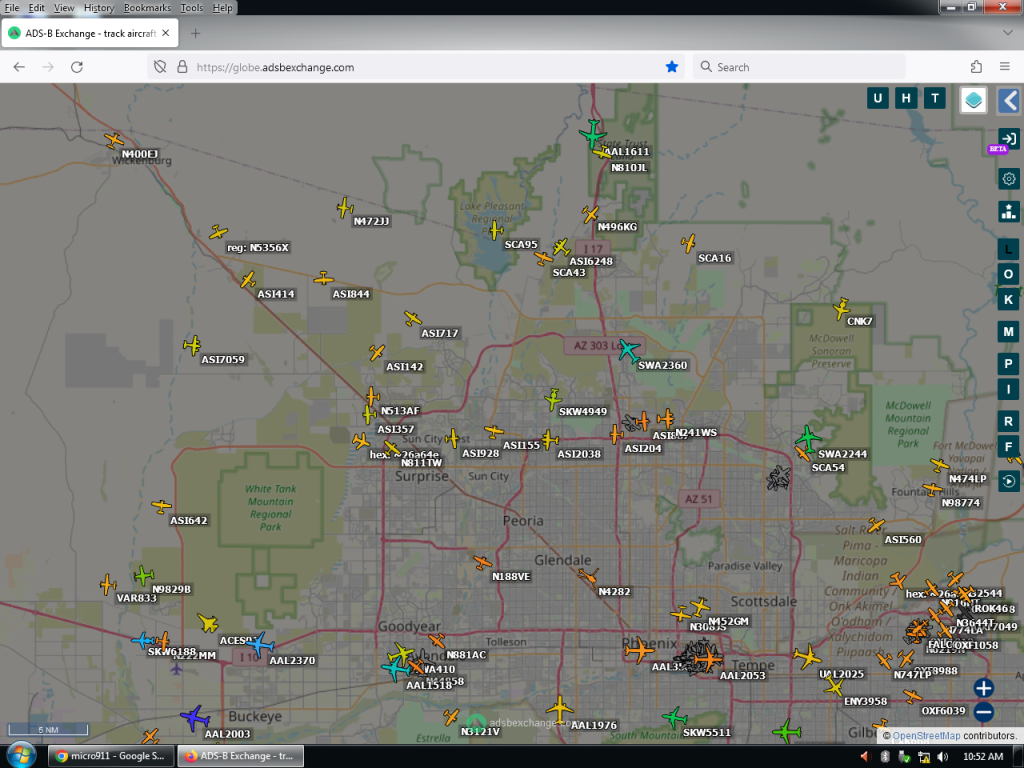This screenshot has height=768, width=1024.
Task: Open the History menu
Action: [x=99, y=8]
